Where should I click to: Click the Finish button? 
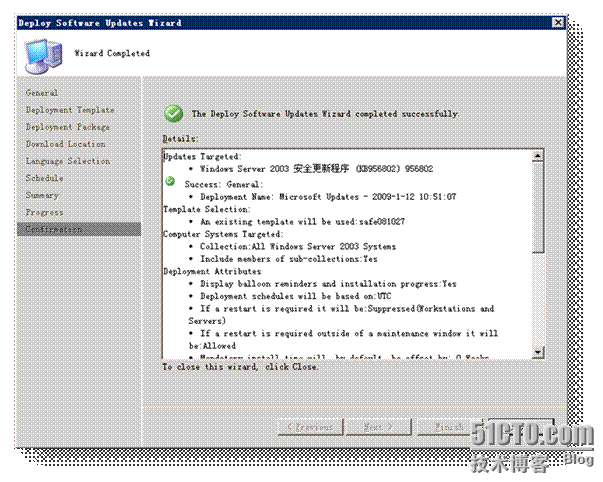point(448,427)
